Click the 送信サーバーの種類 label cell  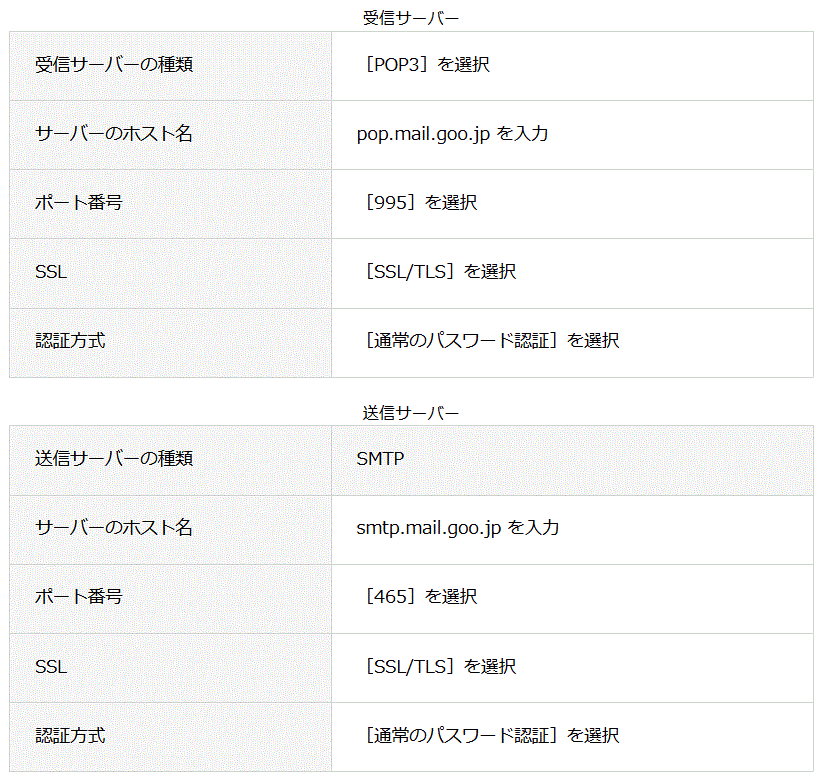pyautogui.click(x=114, y=459)
